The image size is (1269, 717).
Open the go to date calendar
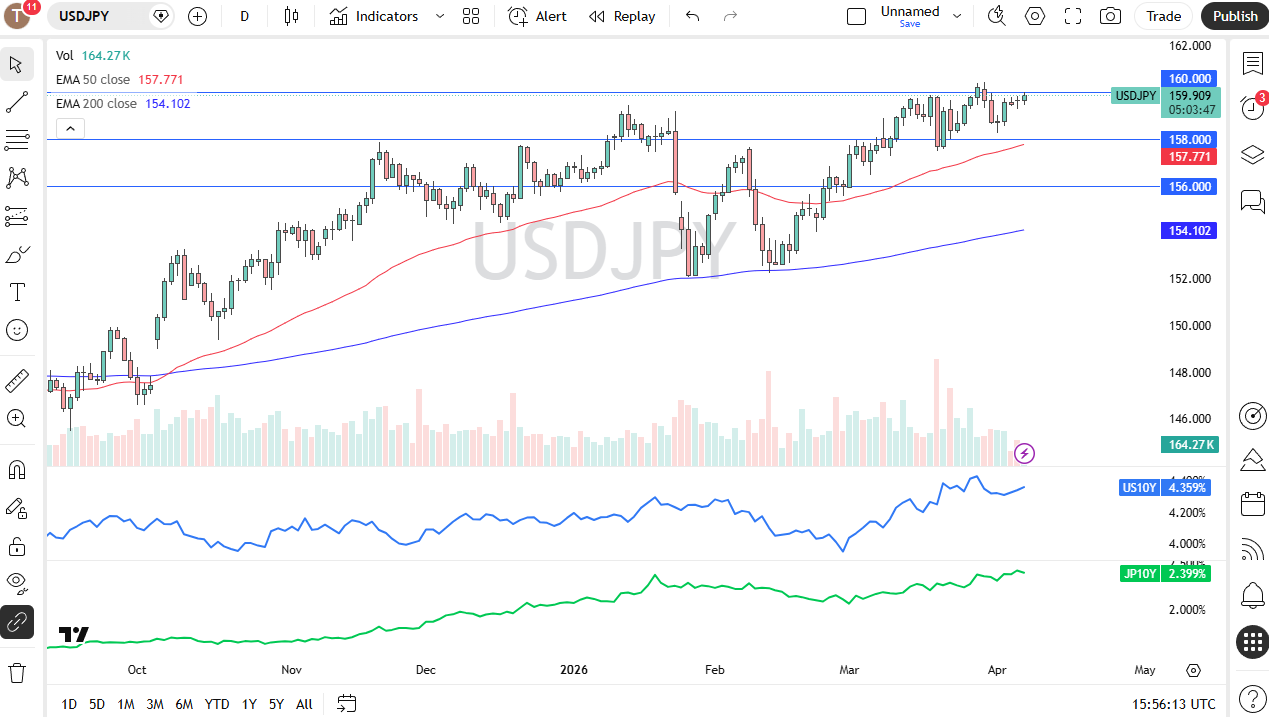(347, 704)
